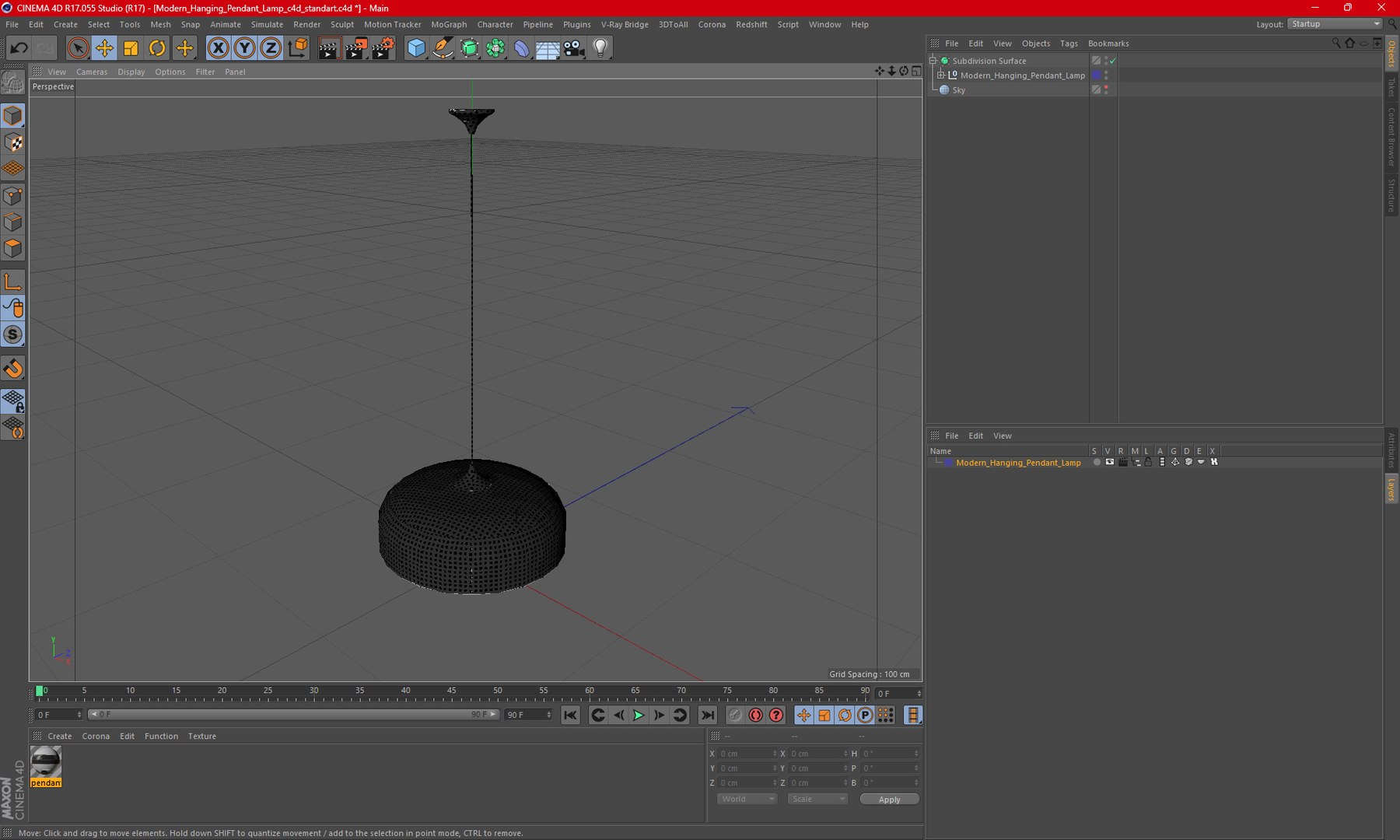Image resolution: width=1400 pixels, height=840 pixels.
Task: Select the Scale tool
Action: (x=131, y=48)
